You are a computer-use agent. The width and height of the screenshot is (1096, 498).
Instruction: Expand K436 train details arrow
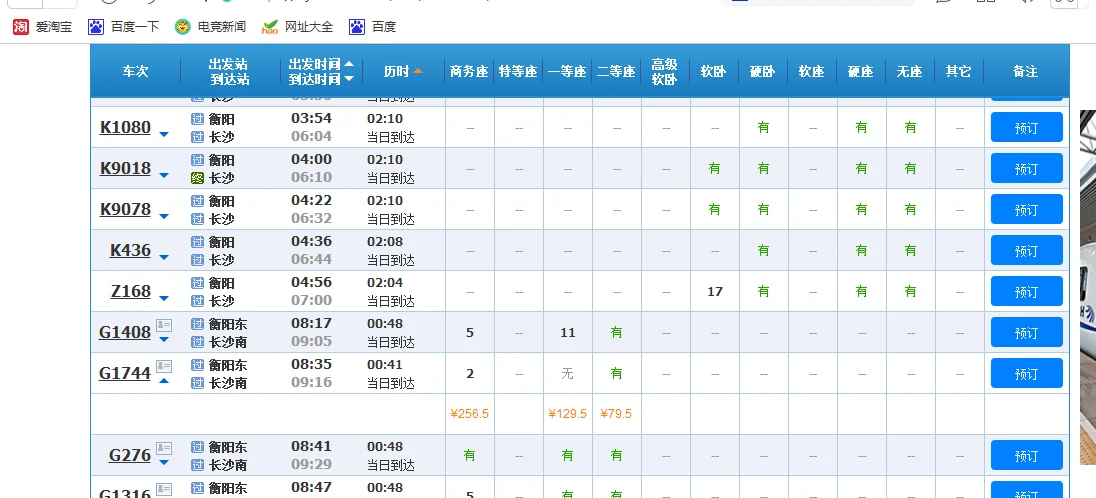164,257
